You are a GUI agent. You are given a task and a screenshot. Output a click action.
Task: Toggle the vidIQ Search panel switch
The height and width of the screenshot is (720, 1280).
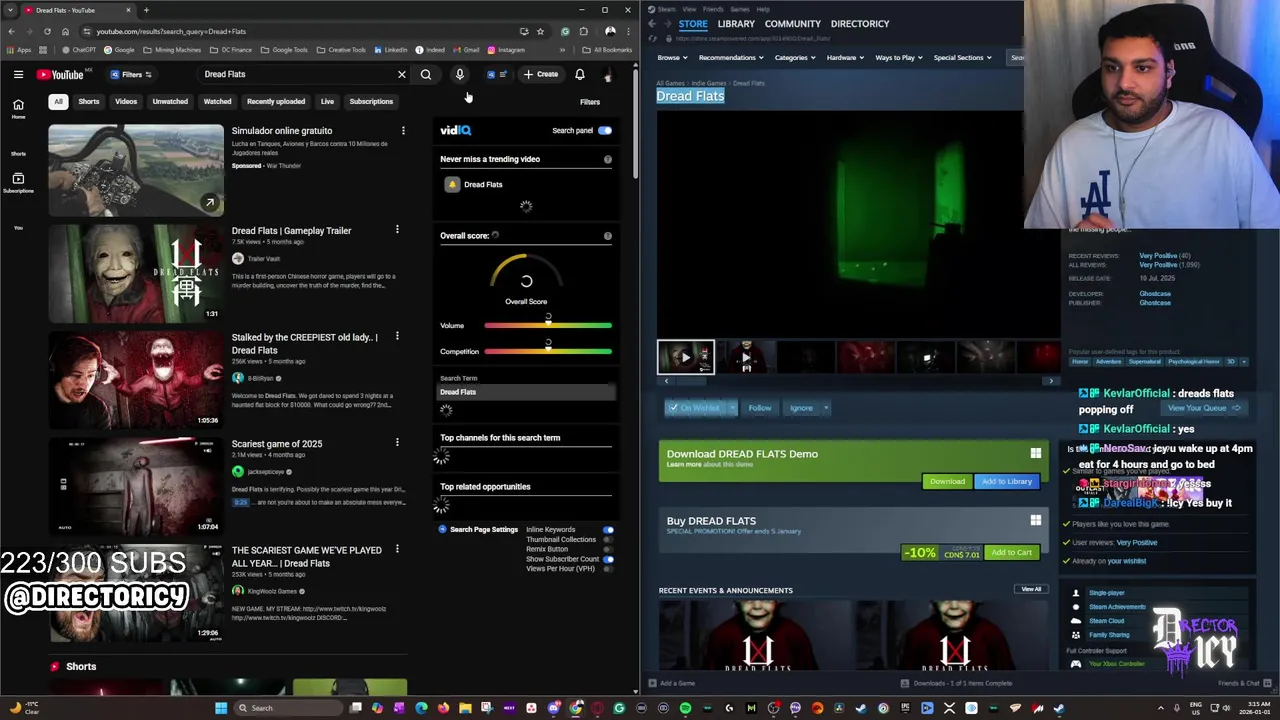(604, 130)
